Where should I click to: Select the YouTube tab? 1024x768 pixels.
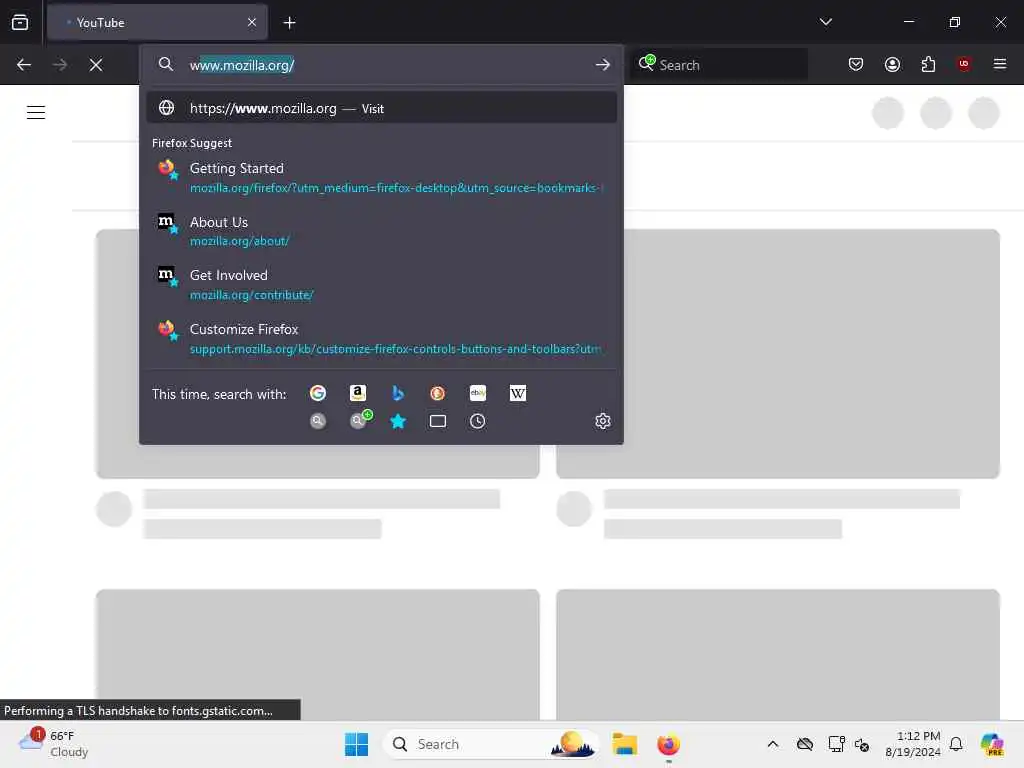pos(157,22)
